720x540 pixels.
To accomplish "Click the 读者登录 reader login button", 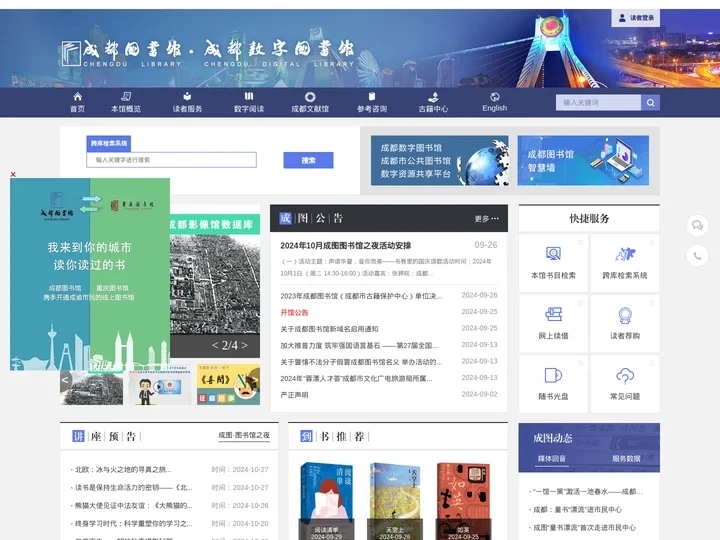I will coord(636,18).
